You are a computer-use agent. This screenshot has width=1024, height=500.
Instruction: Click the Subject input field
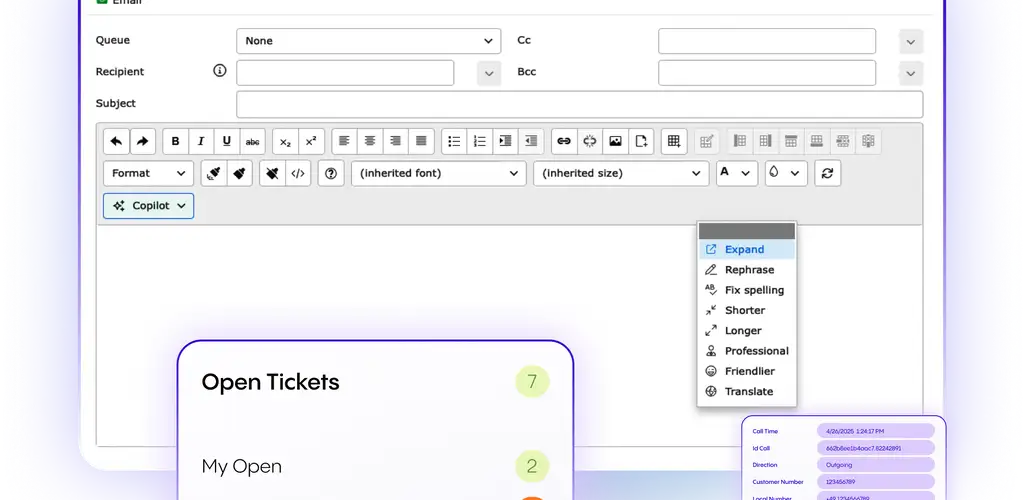(579, 104)
